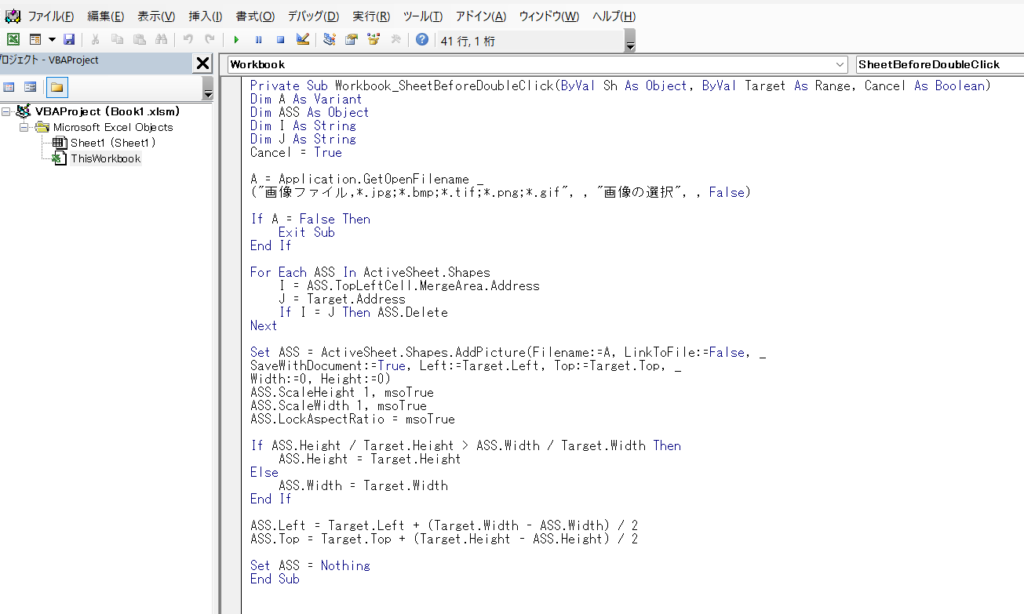Viewport: 1024px width, 614px height.
Task: Click the Save icon in the toolbar
Action: (69, 39)
